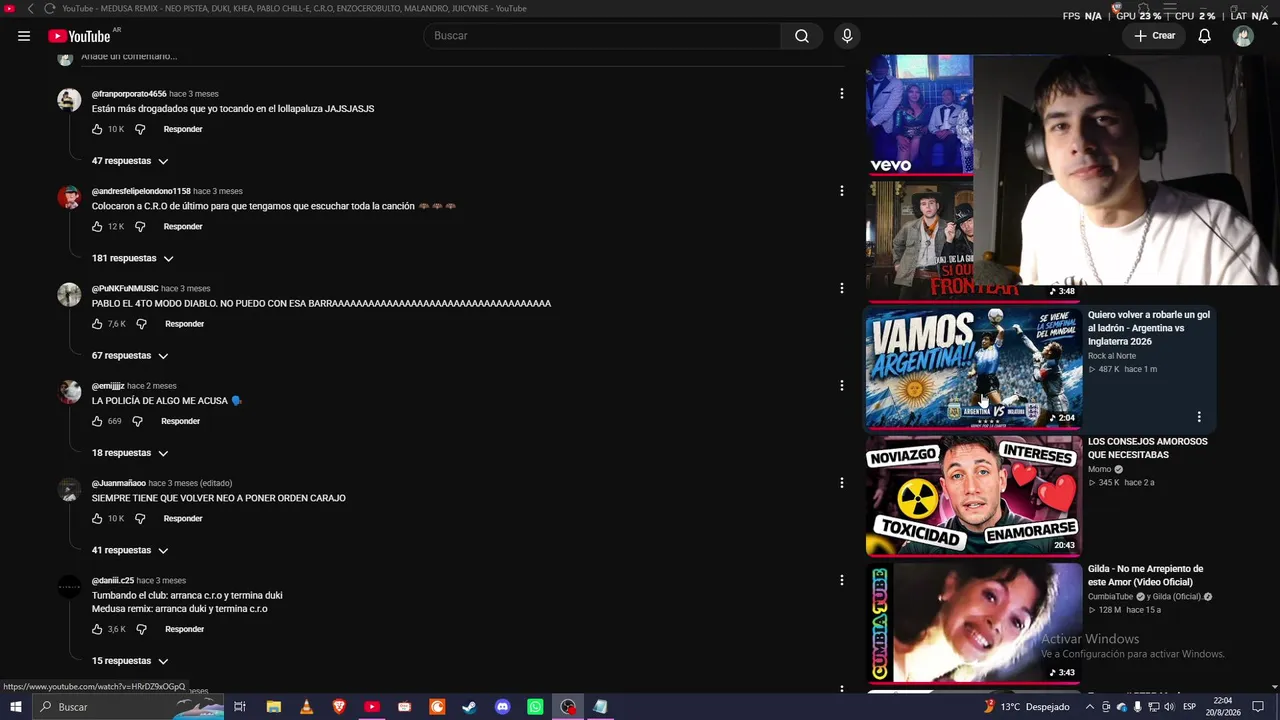This screenshot has width=1280, height=720.
Task: Open options menu for @Juanmañaoo comment
Action: click(841, 483)
